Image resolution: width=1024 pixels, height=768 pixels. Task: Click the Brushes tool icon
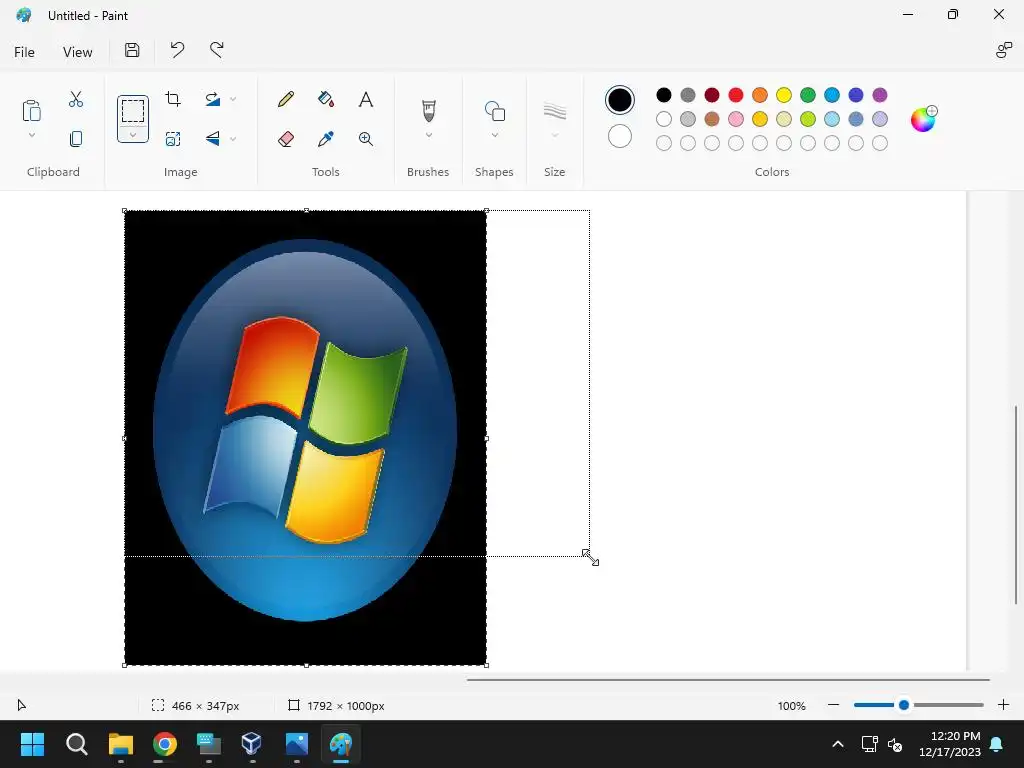[x=428, y=111]
